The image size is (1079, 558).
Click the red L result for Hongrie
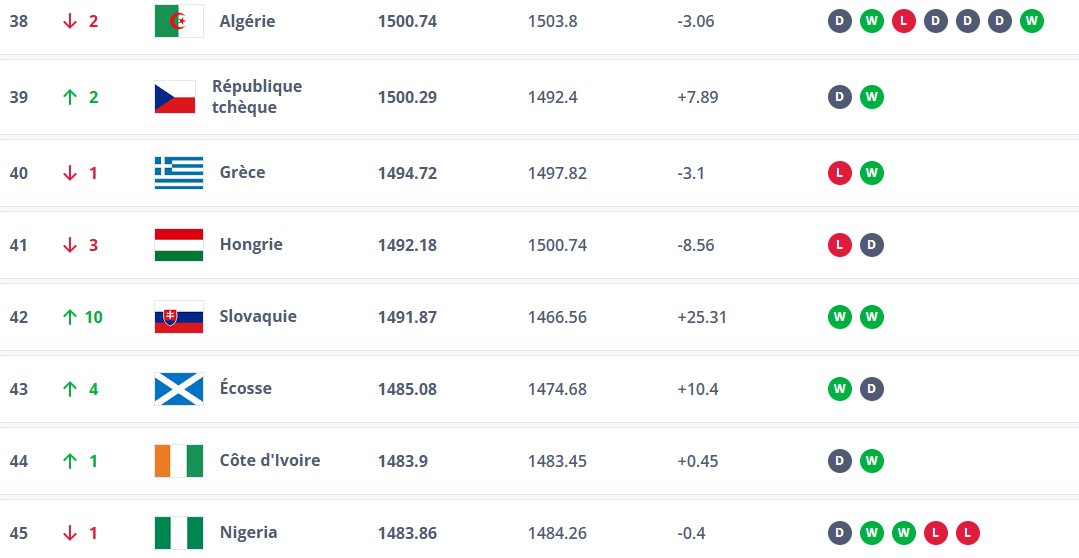click(x=840, y=245)
